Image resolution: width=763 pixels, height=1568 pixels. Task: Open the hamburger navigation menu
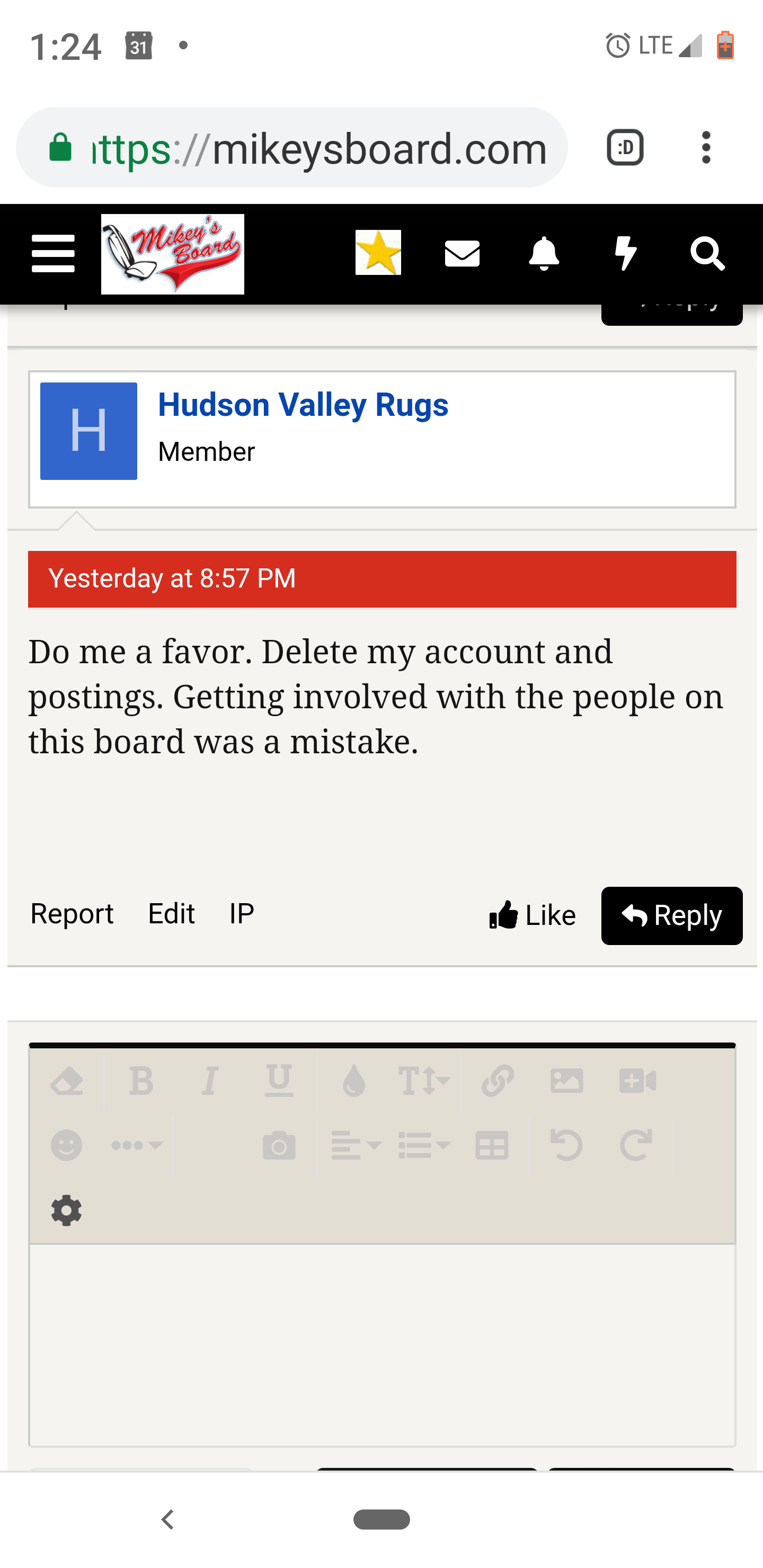[53, 253]
